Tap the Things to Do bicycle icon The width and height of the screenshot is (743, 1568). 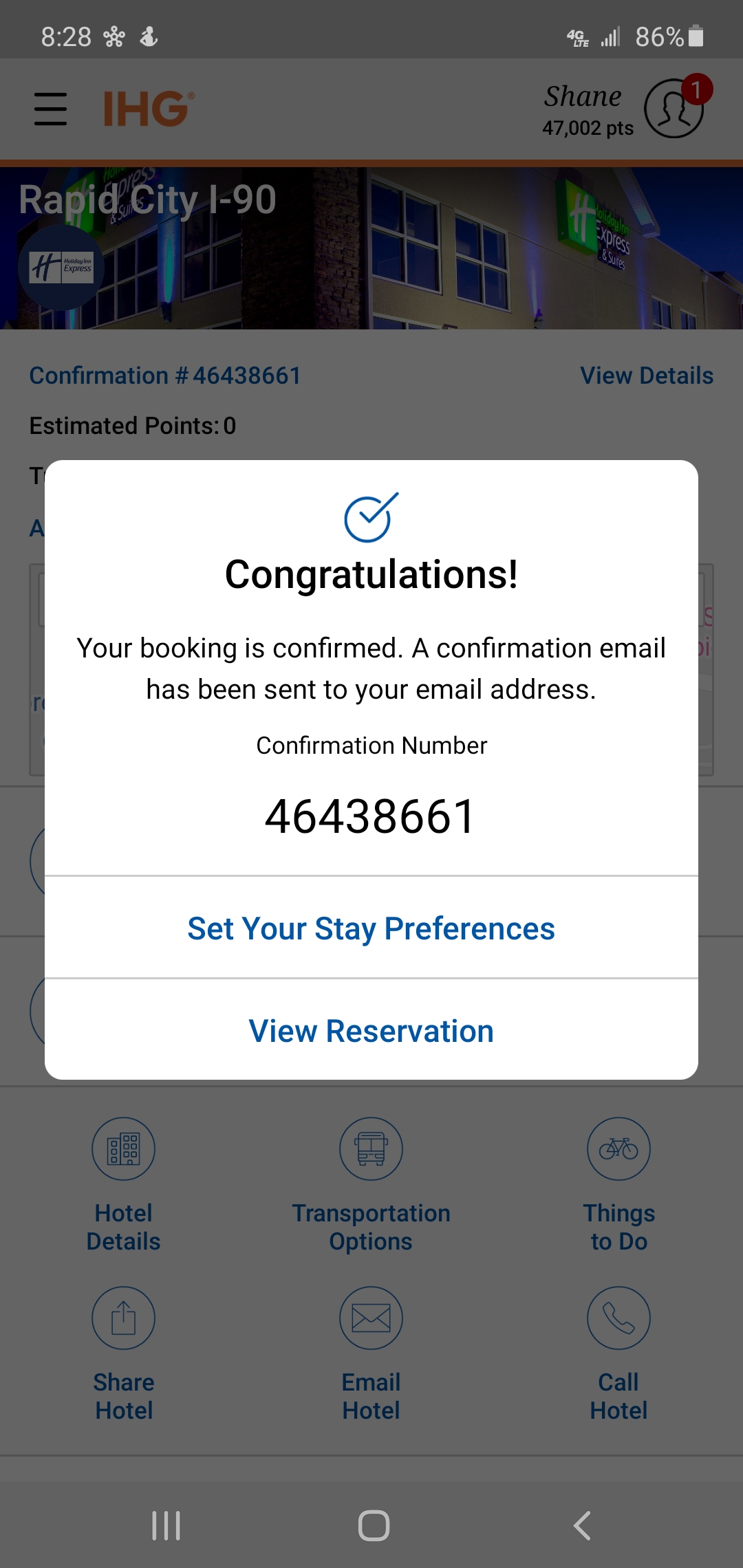pos(618,1149)
